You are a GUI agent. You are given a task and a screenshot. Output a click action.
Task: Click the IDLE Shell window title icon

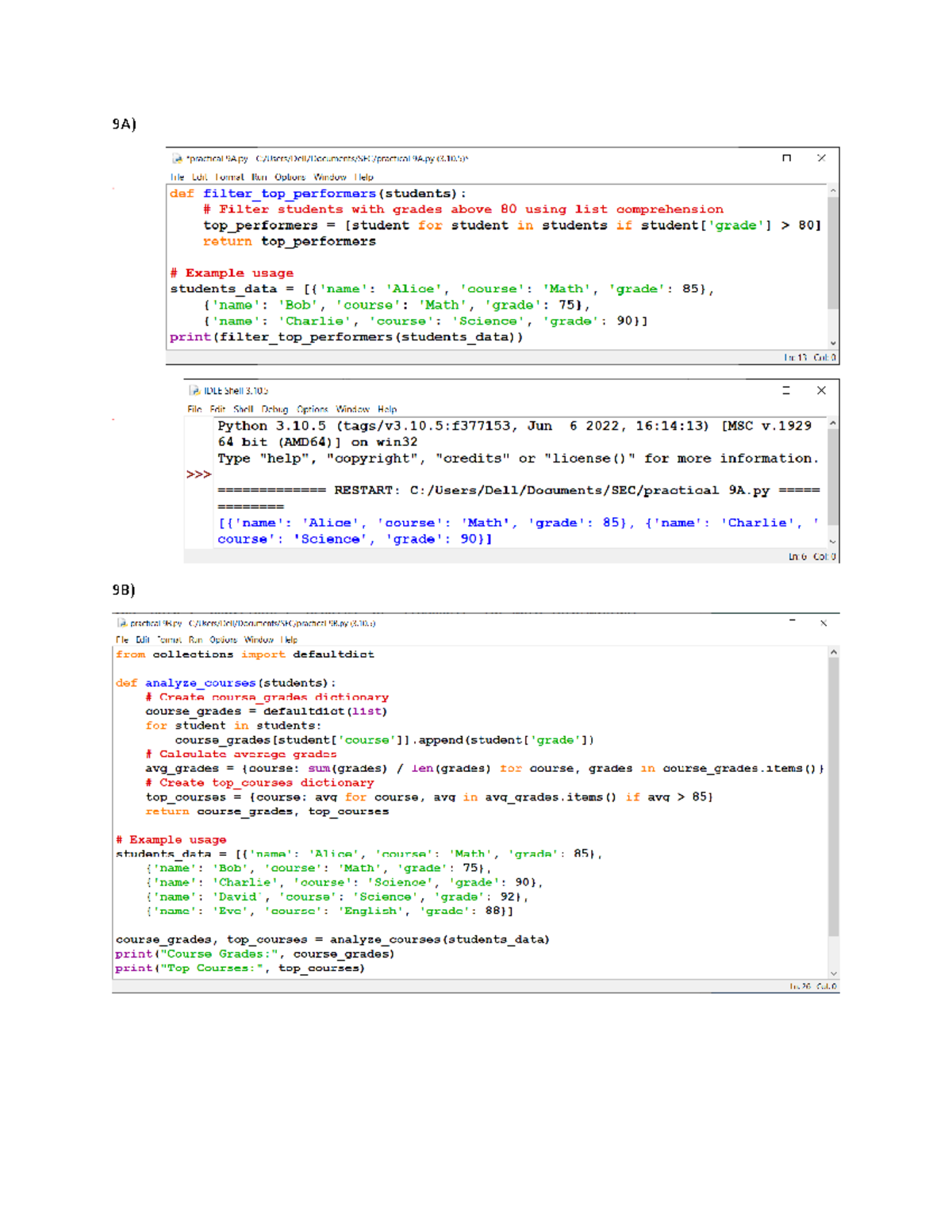tap(195, 390)
